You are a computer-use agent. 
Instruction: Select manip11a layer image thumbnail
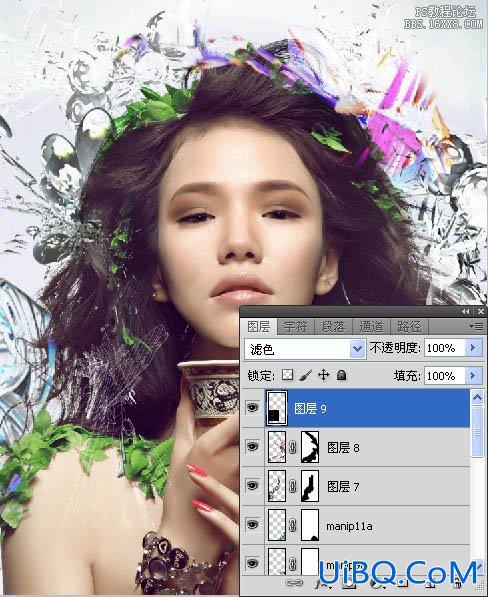point(277,525)
